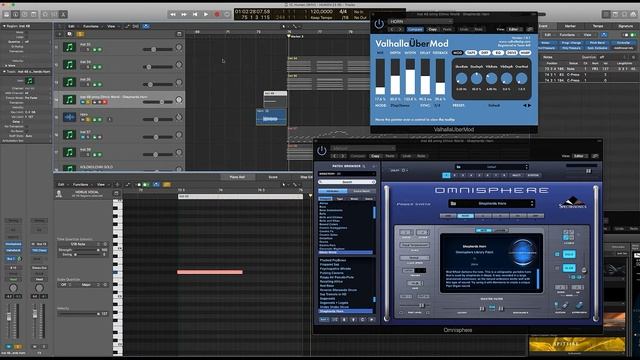Click the blue waveform icon of the Horn track
The height and width of the screenshot is (360, 640).
[69, 117]
